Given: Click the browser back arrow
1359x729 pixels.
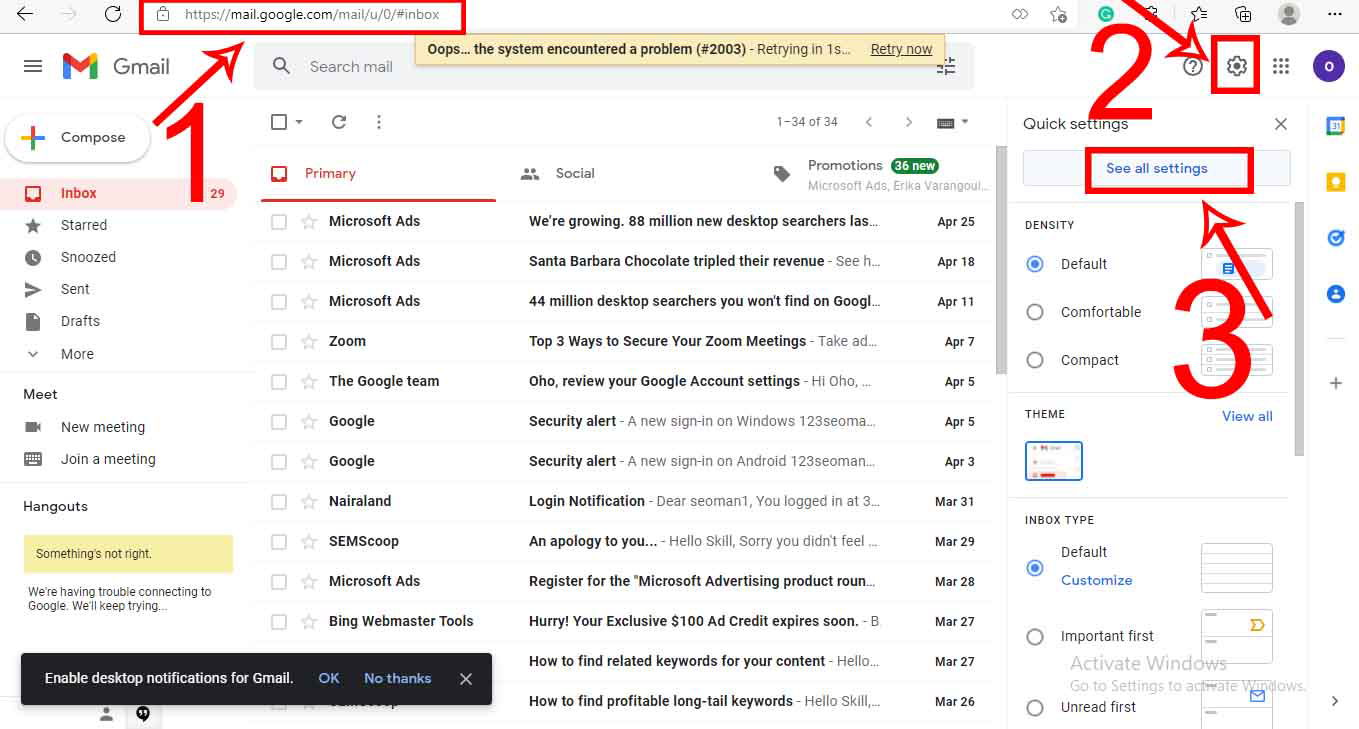Looking at the screenshot, I should pyautogui.click(x=25, y=14).
